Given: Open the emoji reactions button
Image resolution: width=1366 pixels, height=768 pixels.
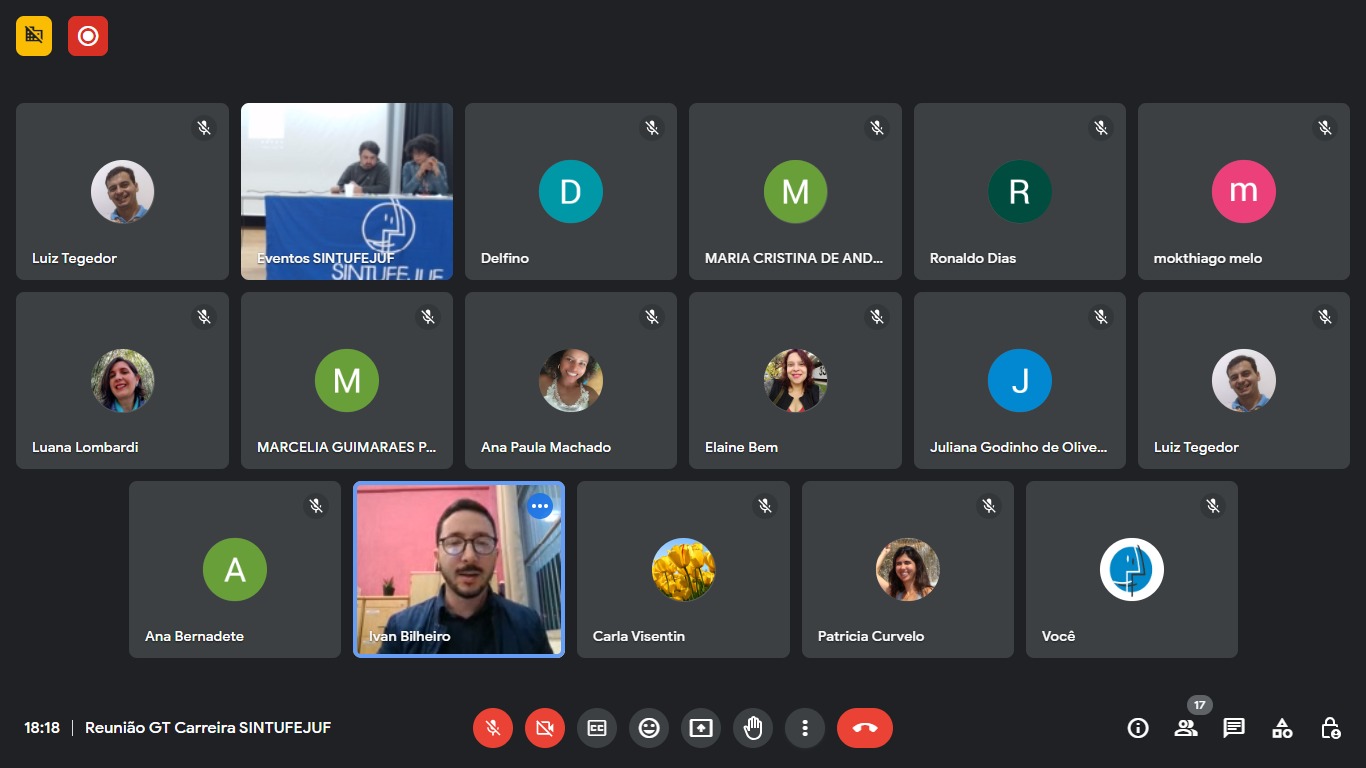Looking at the screenshot, I should [649, 728].
